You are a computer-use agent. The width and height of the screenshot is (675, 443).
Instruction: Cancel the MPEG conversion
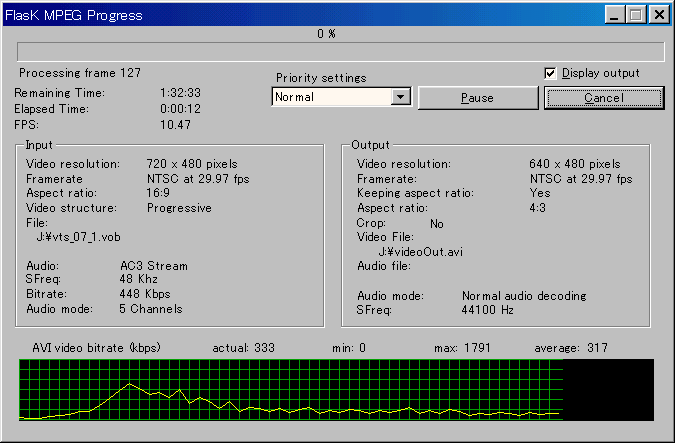point(603,98)
